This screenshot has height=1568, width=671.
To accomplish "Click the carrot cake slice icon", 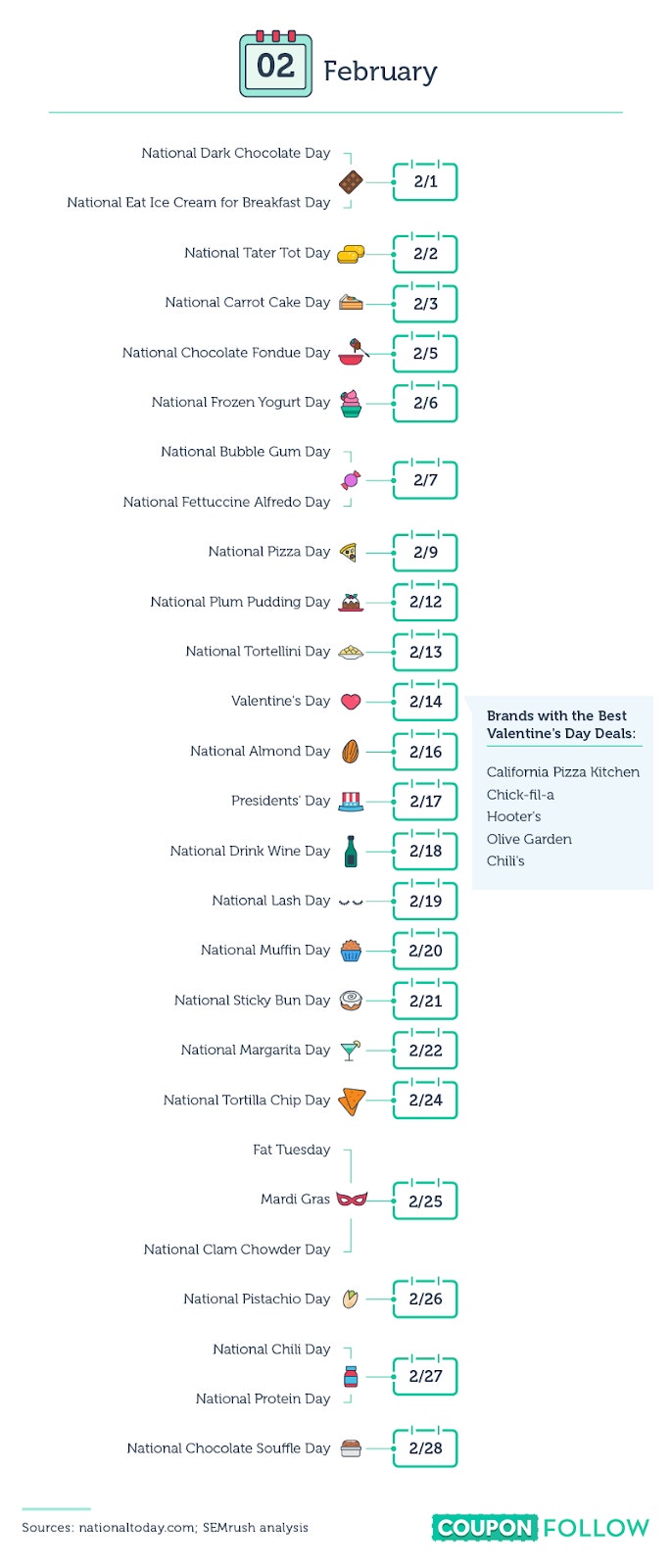I will pyautogui.click(x=351, y=303).
